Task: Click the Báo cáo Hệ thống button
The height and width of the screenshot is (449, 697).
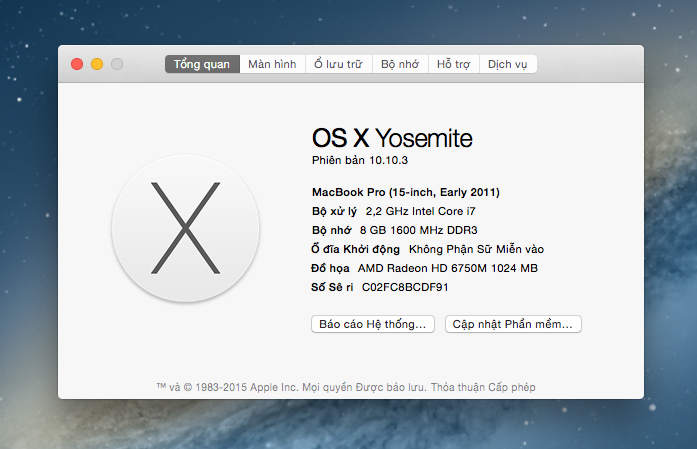Action: coord(373,324)
